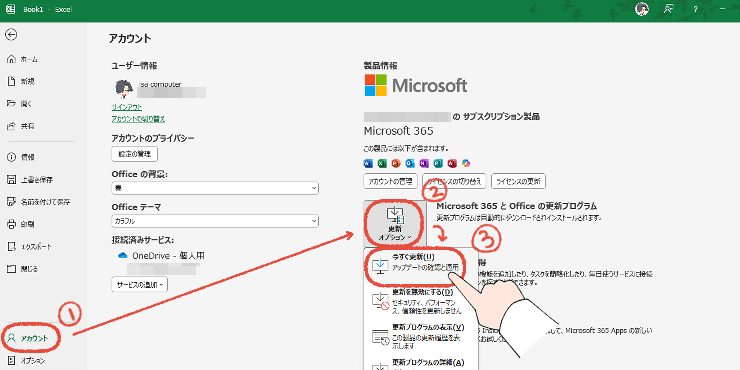
Task: Open the 更新オプション dropdown button
Action: point(395,224)
